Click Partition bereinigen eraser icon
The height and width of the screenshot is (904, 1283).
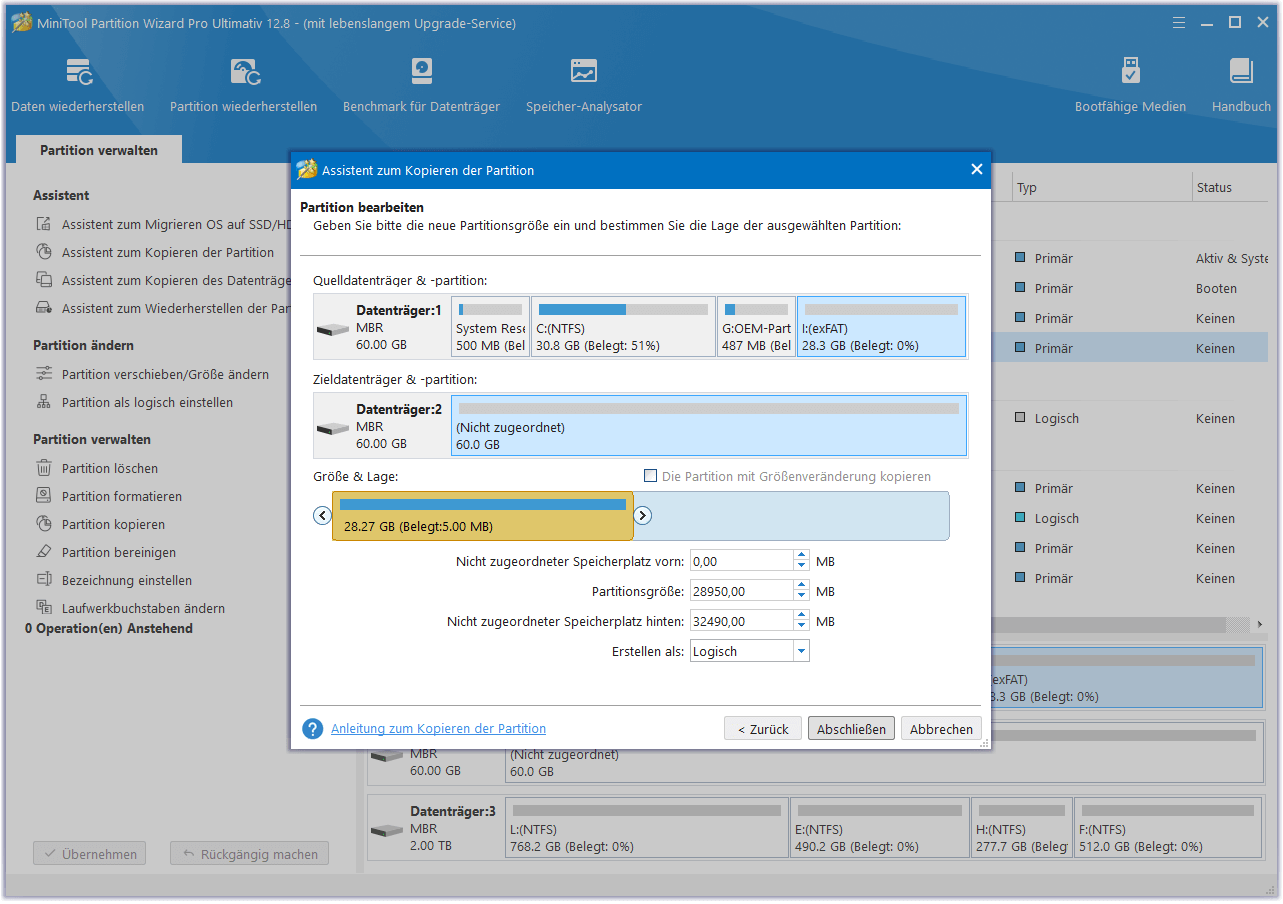pos(44,552)
